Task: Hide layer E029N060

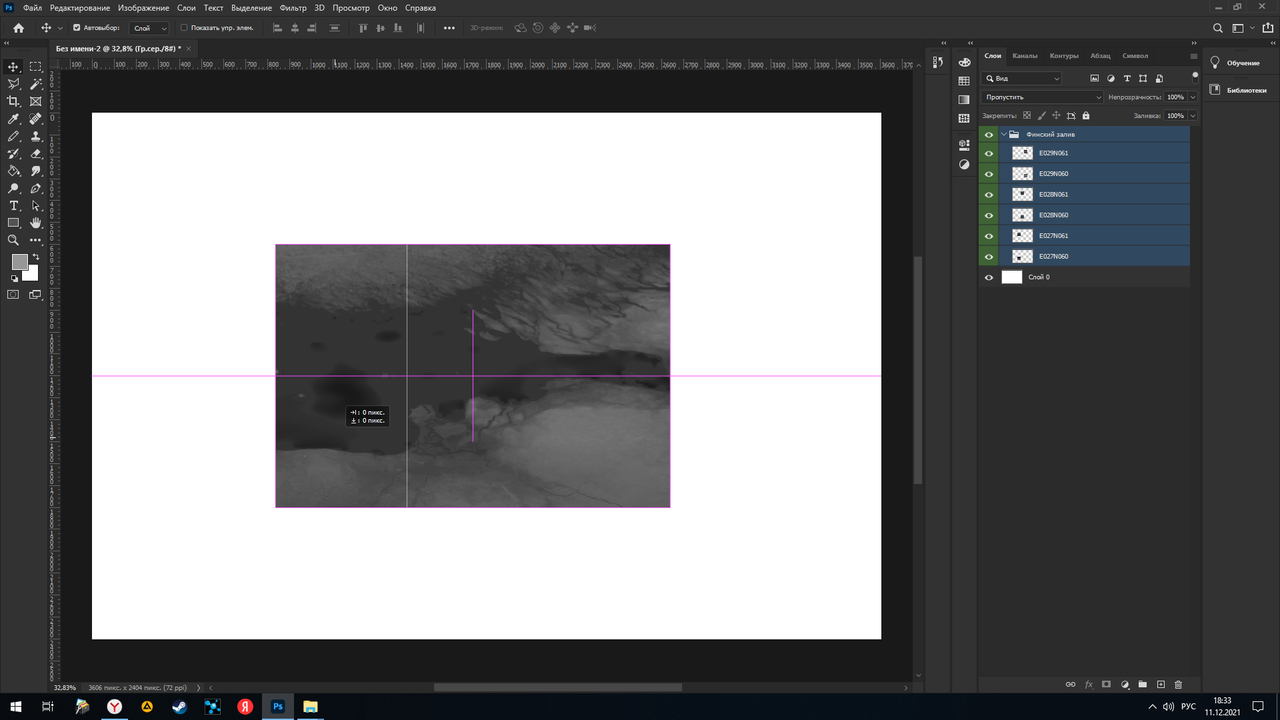Action: pos(989,174)
